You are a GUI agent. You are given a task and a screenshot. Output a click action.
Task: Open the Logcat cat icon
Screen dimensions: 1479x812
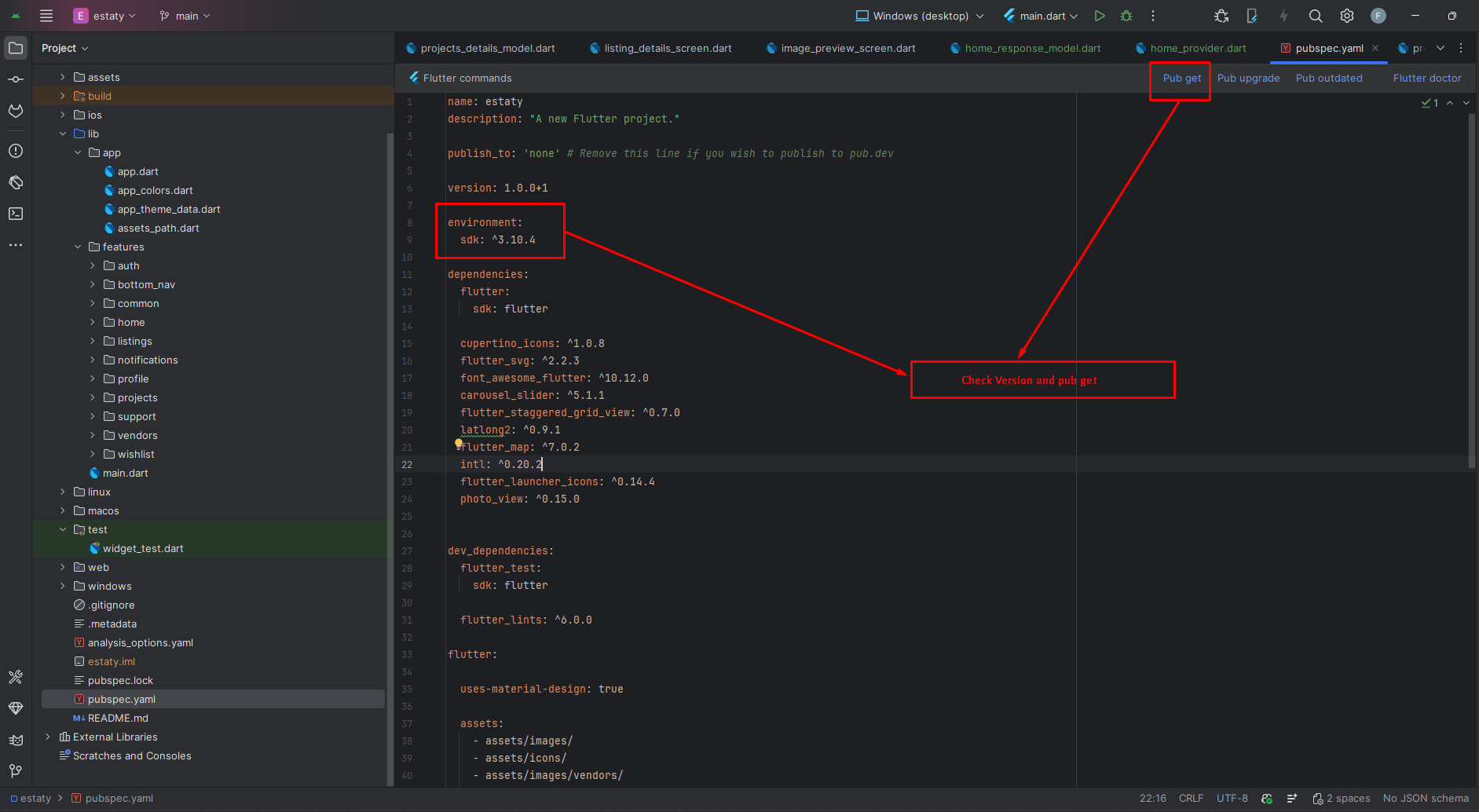pyautogui.click(x=16, y=740)
